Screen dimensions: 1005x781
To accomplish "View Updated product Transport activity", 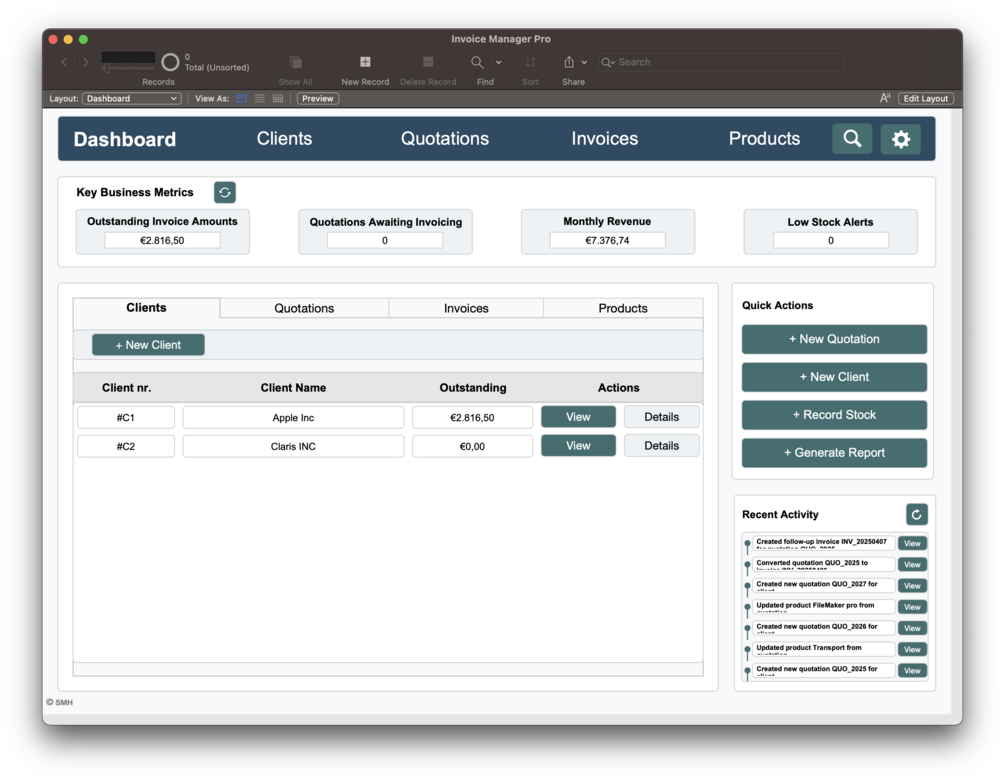I will tap(912, 649).
